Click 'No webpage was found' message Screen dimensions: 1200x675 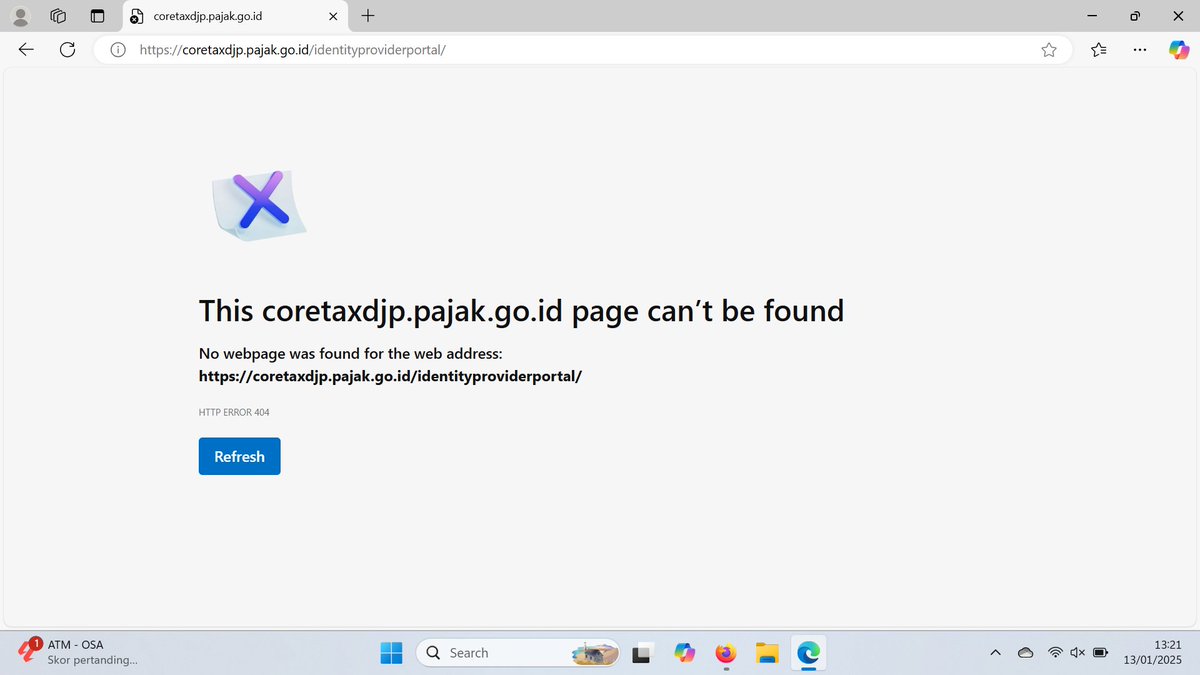point(350,353)
